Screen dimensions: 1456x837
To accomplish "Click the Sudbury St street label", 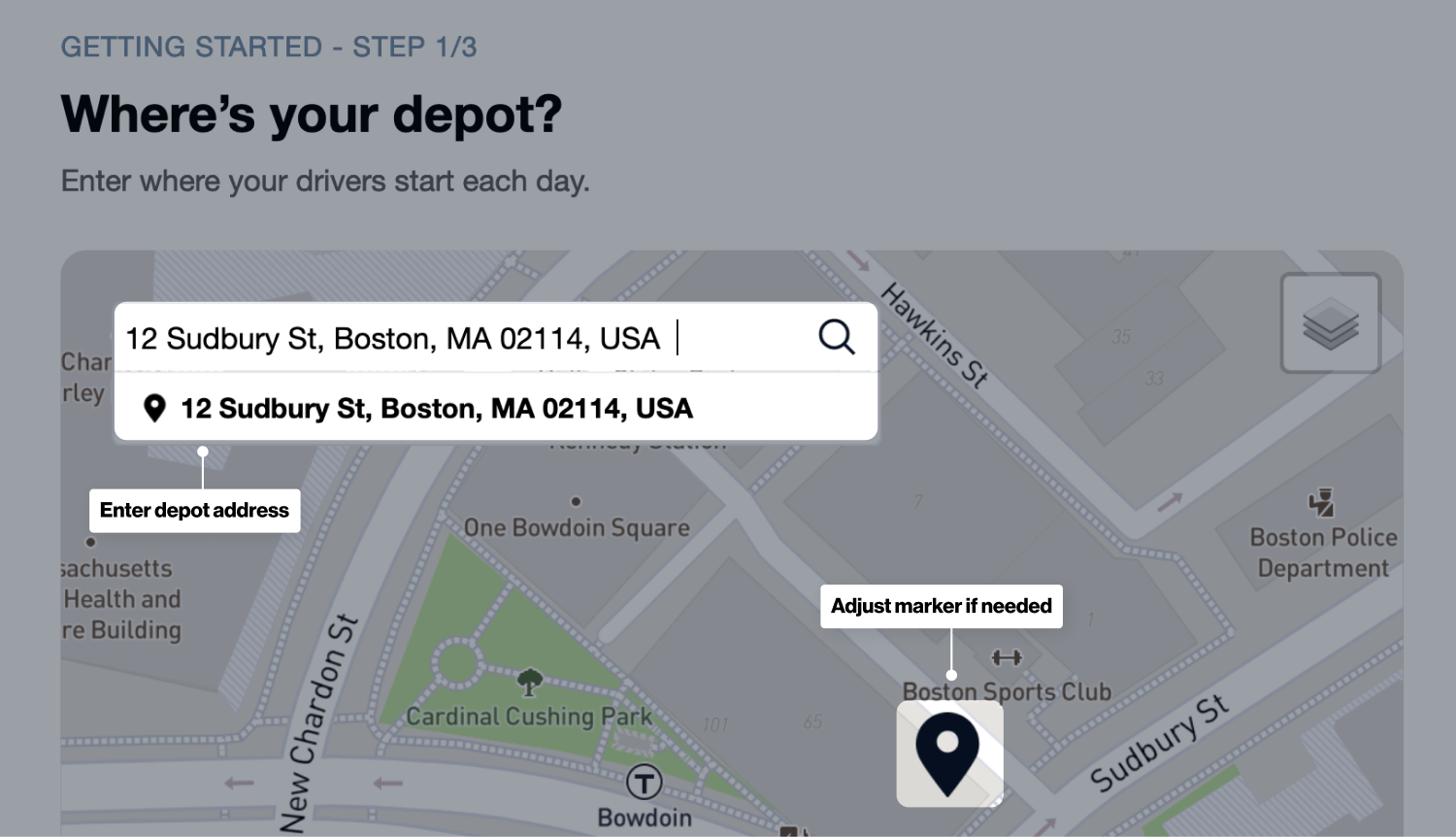I will click(1158, 744).
